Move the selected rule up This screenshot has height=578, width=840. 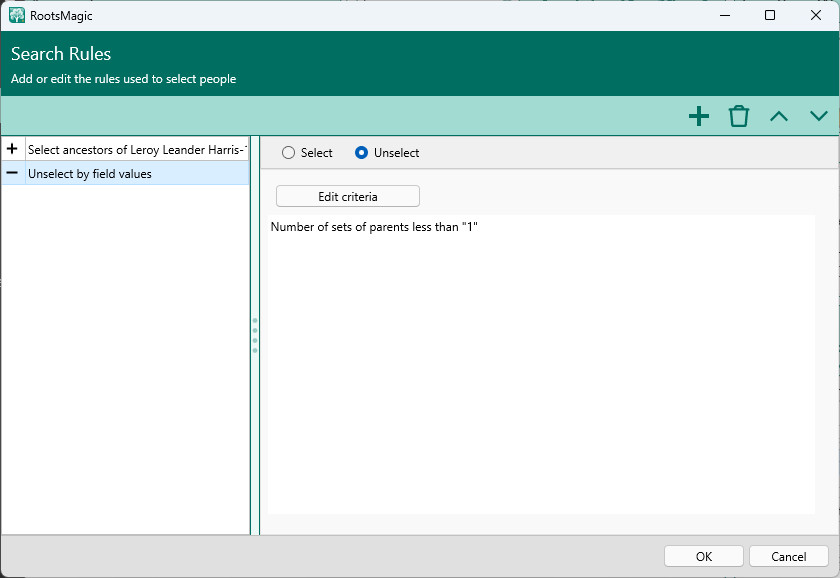tap(779, 116)
